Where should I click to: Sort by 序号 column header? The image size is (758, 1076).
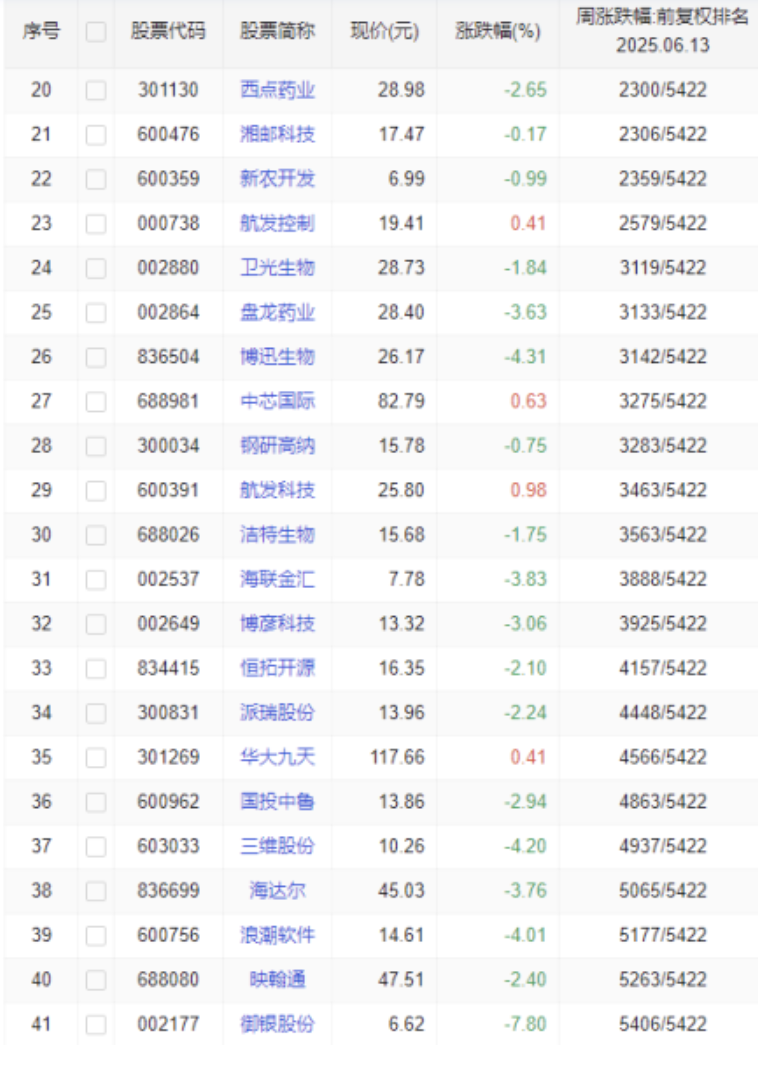click(41, 31)
